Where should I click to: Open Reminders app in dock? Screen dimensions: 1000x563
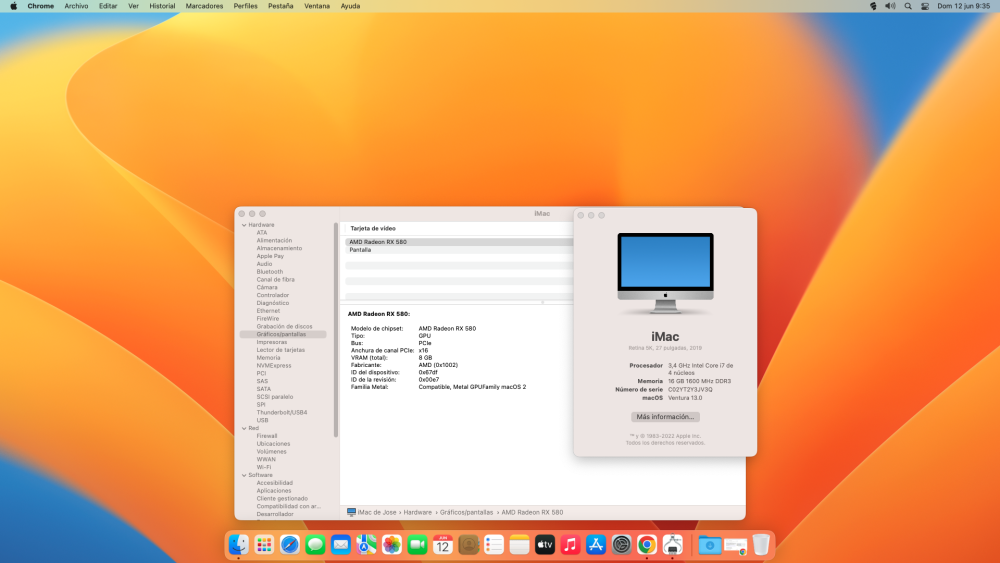[x=494, y=545]
